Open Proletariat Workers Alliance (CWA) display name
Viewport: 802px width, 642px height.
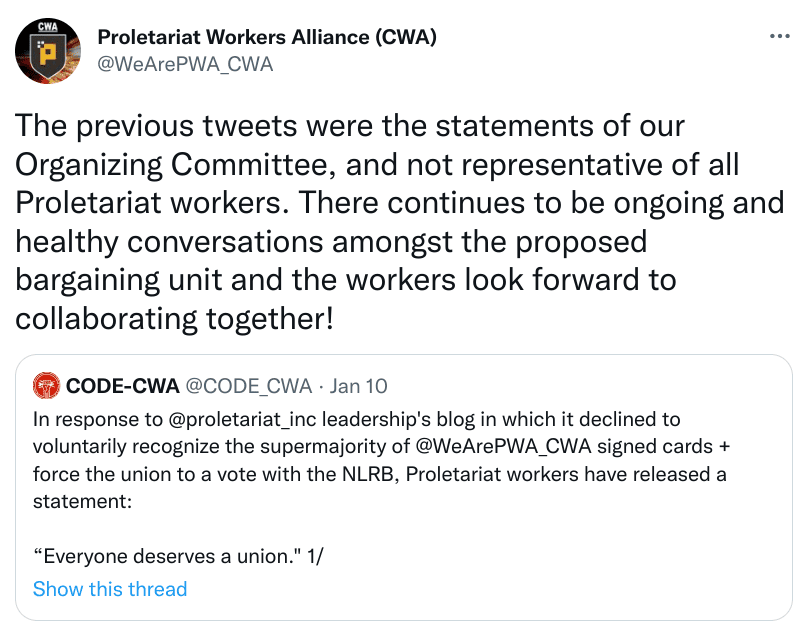pyautogui.click(x=267, y=38)
